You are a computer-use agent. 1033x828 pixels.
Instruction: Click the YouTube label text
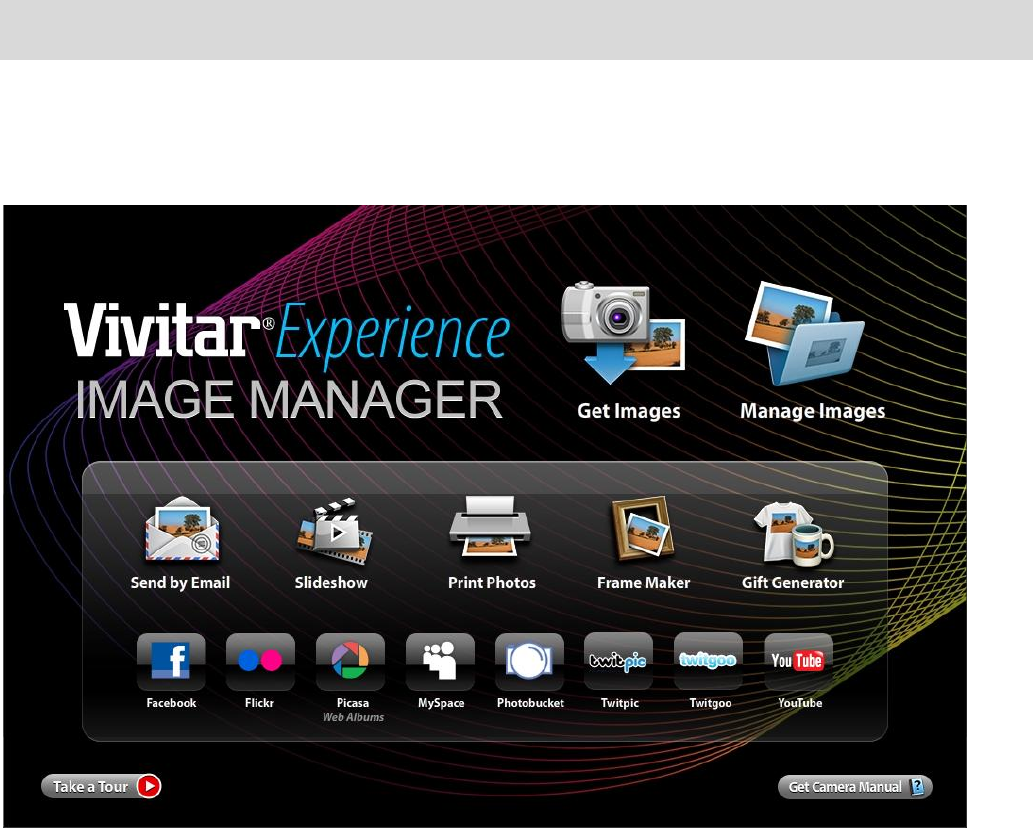pos(800,703)
